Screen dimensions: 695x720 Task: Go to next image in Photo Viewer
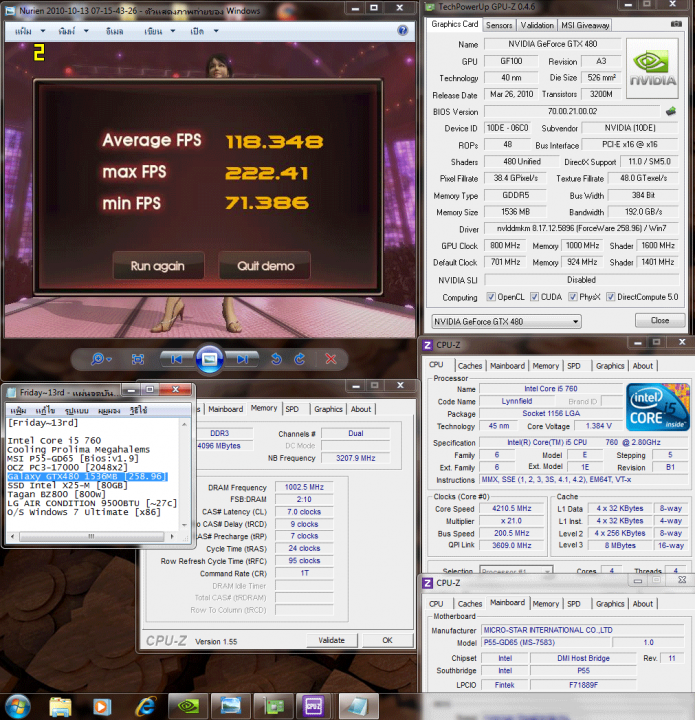point(243,359)
